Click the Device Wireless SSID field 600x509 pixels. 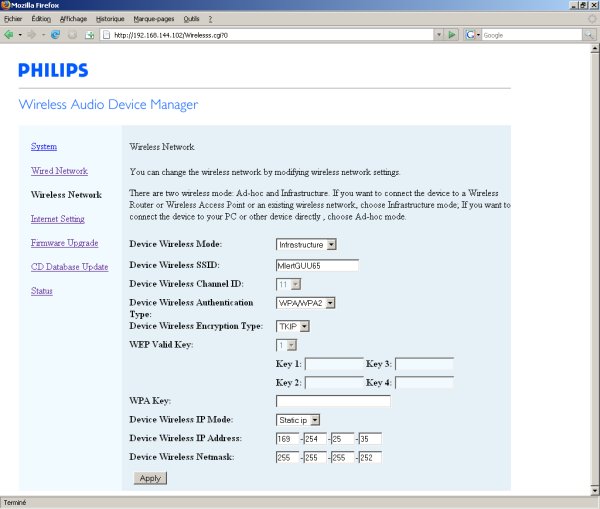click(x=316, y=265)
